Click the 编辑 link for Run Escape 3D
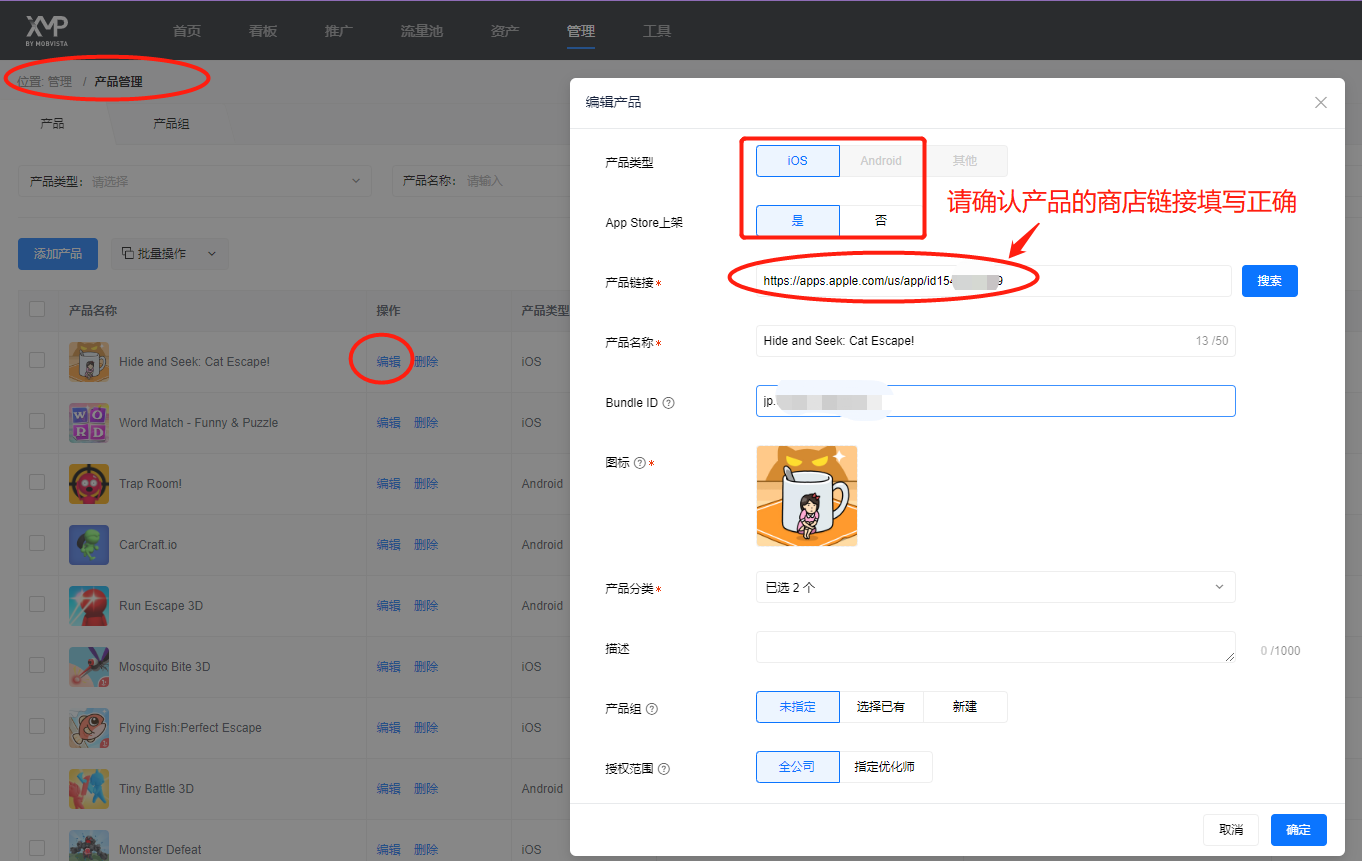 (388, 605)
